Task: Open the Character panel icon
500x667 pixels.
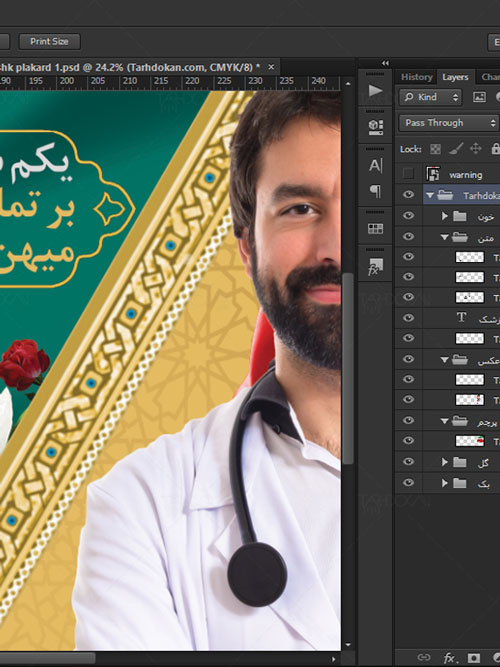Action: coord(375,165)
